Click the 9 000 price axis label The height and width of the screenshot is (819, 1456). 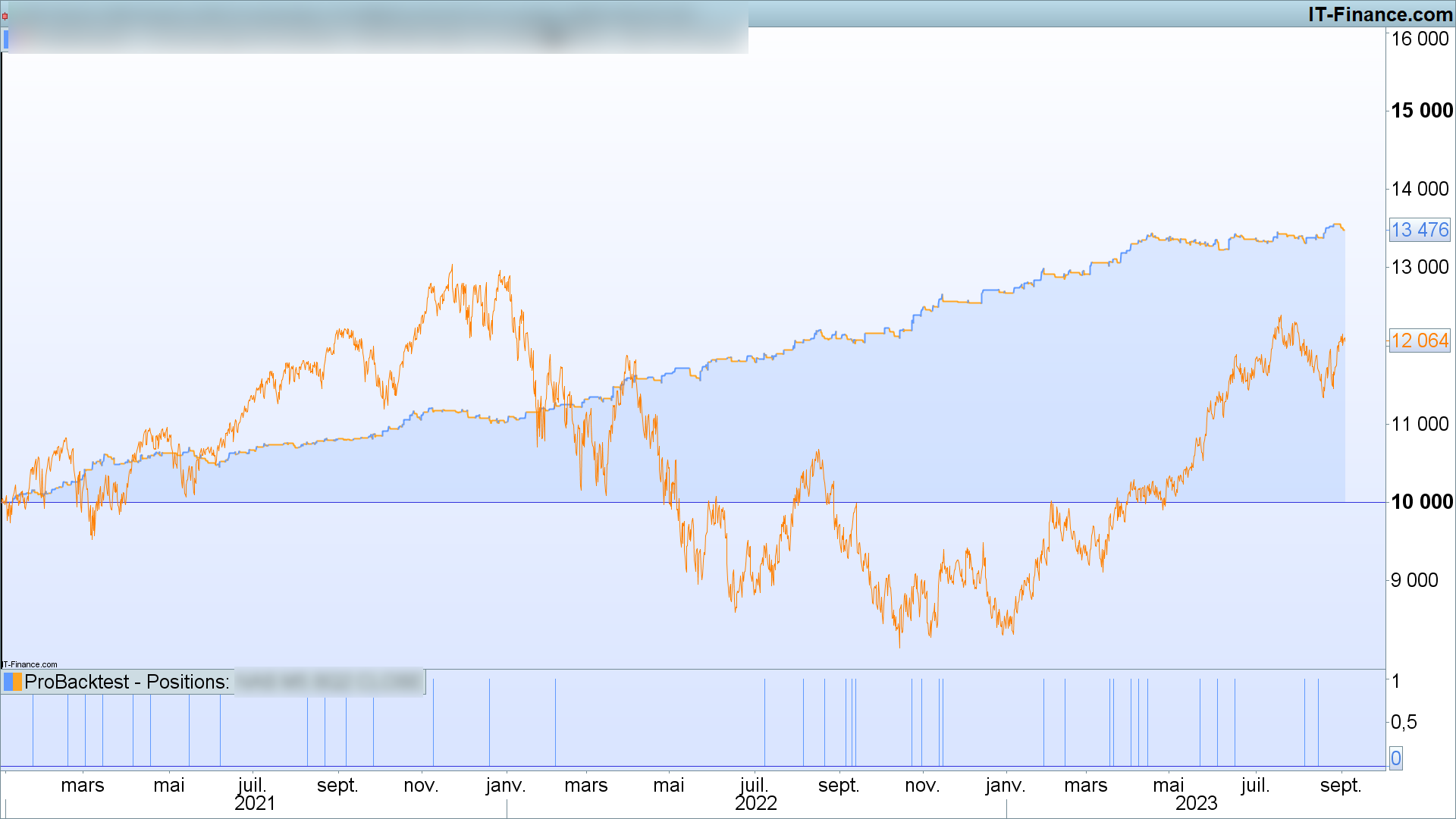[1414, 580]
